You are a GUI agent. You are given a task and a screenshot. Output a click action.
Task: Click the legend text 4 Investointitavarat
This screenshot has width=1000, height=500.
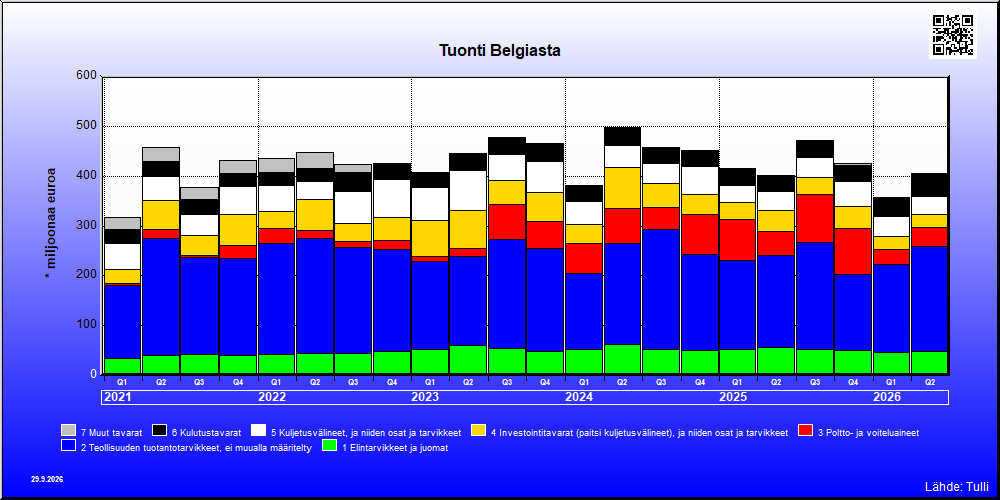pyautogui.click(x=640, y=432)
